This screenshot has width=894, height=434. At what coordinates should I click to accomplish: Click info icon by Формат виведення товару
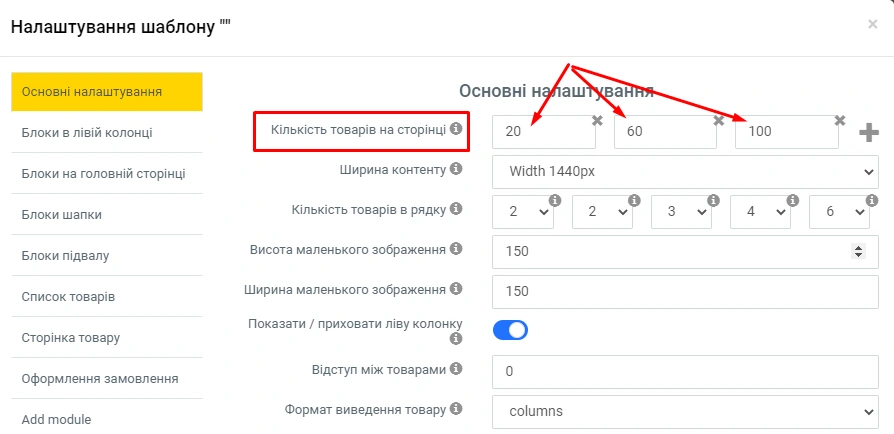coord(456,409)
